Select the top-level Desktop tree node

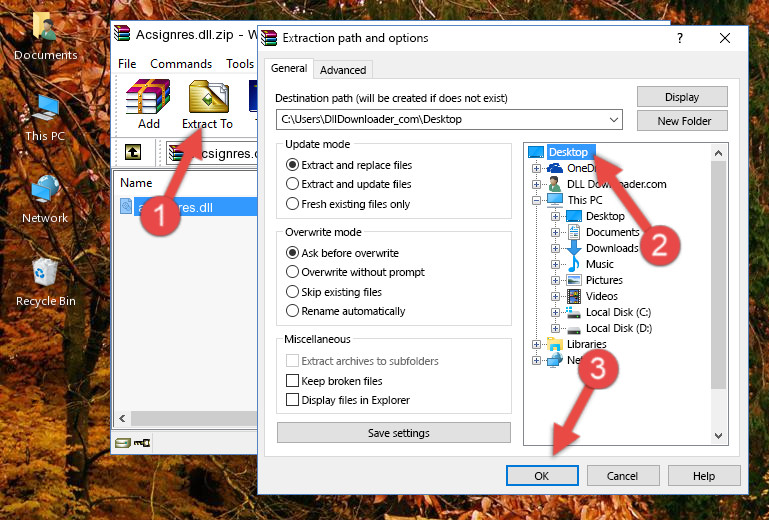568,152
